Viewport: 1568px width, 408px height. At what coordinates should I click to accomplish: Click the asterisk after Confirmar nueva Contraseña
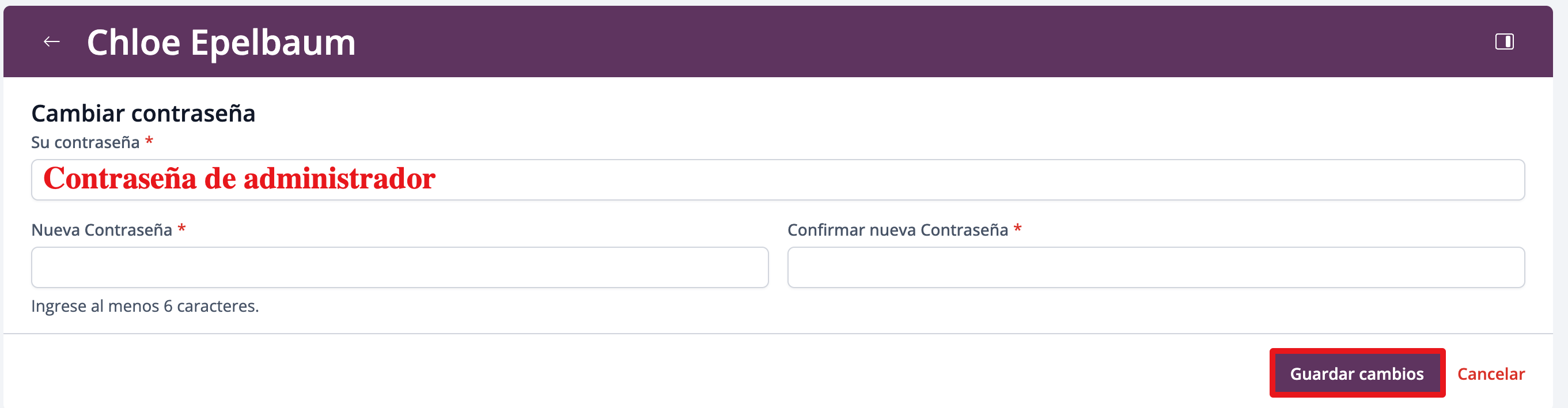pyautogui.click(x=1017, y=229)
